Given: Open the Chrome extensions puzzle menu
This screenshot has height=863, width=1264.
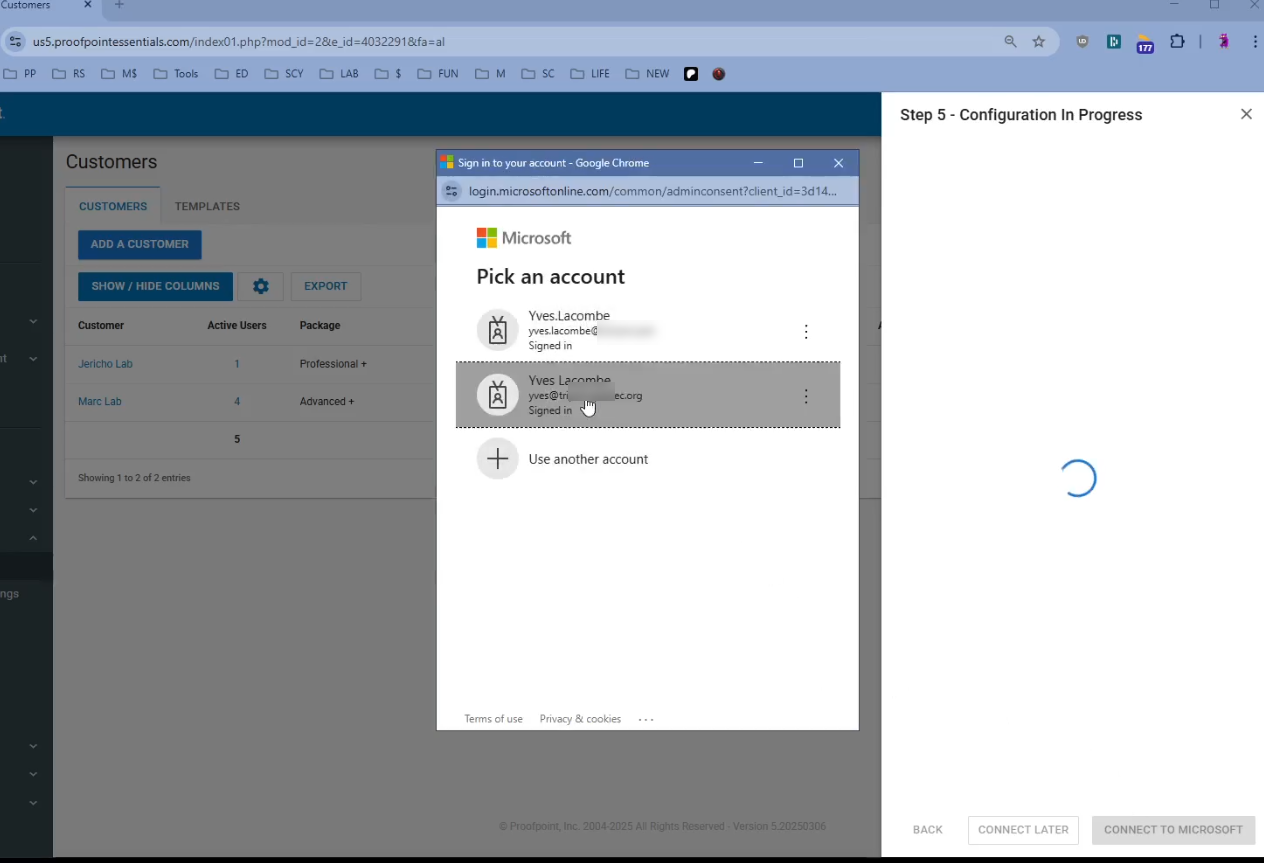Looking at the screenshot, I should pos(1177,42).
